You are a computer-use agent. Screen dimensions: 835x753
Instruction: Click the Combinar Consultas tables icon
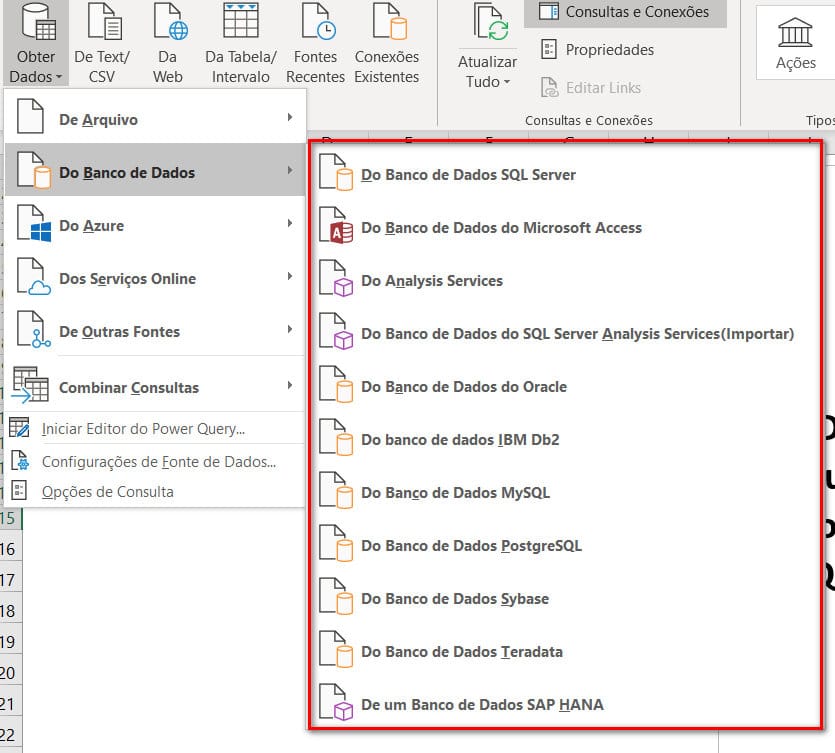point(30,384)
